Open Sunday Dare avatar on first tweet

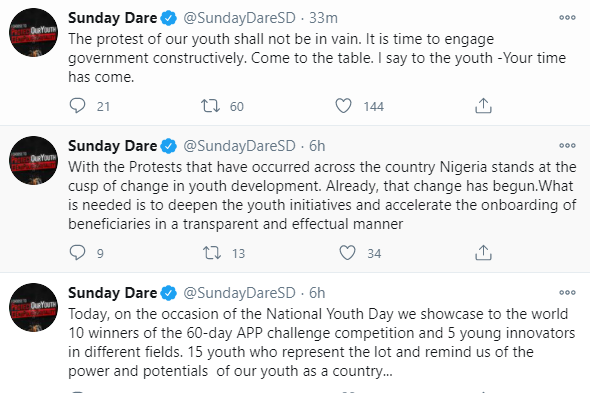tap(33, 32)
